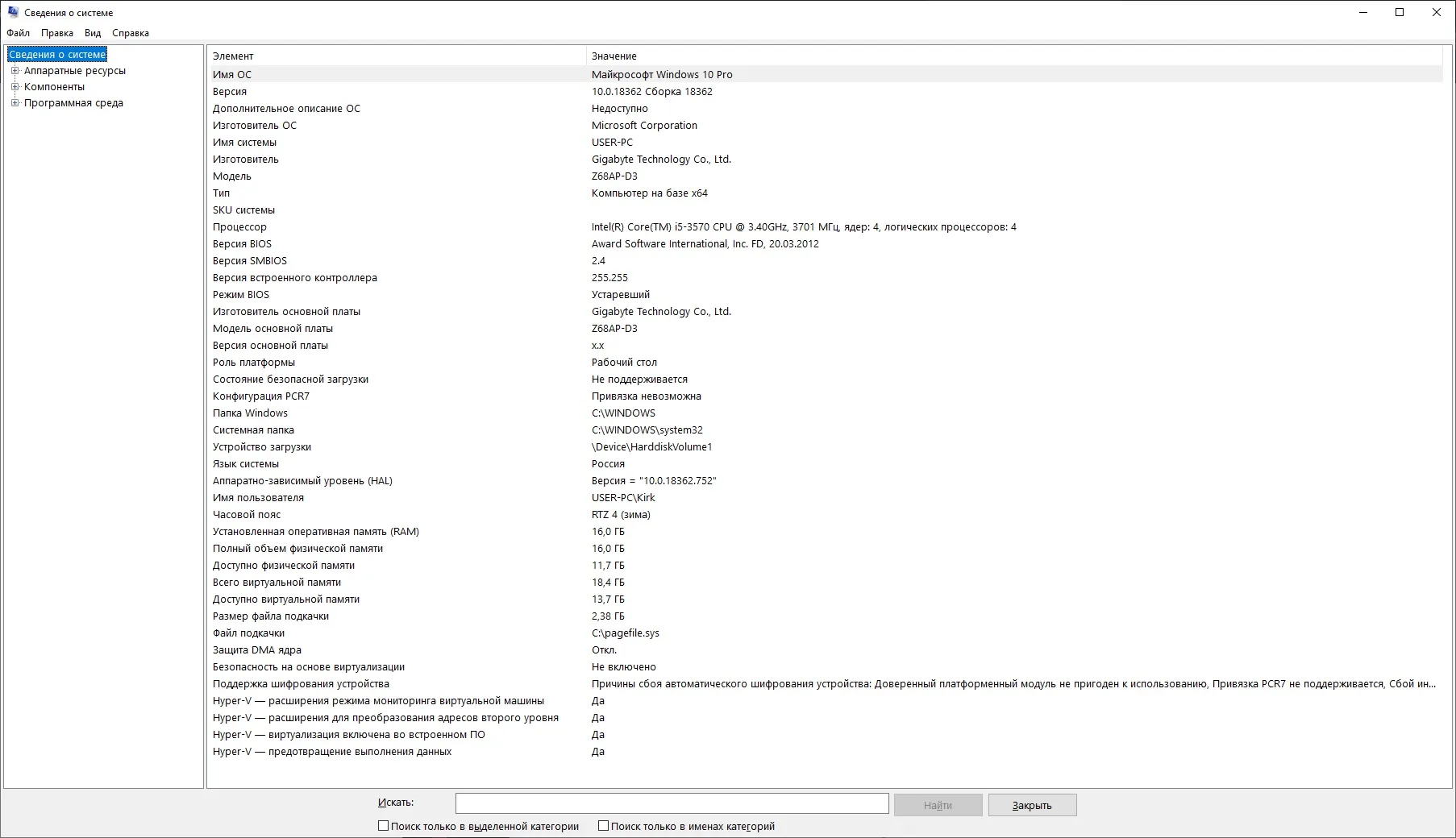Open the Правка menu
Screen dimensions: 1456x838
click(56, 33)
